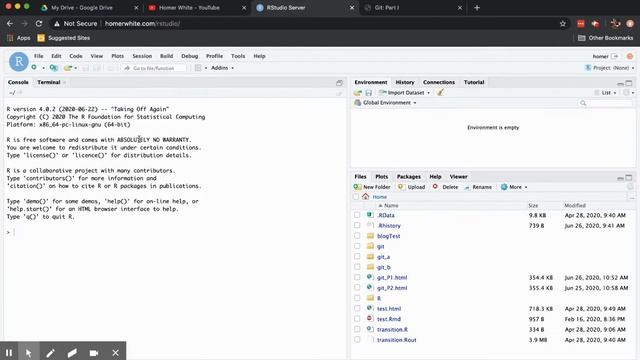Open the transition.Rout file link
The width and height of the screenshot is (640, 360).
click(x=396, y=340)
